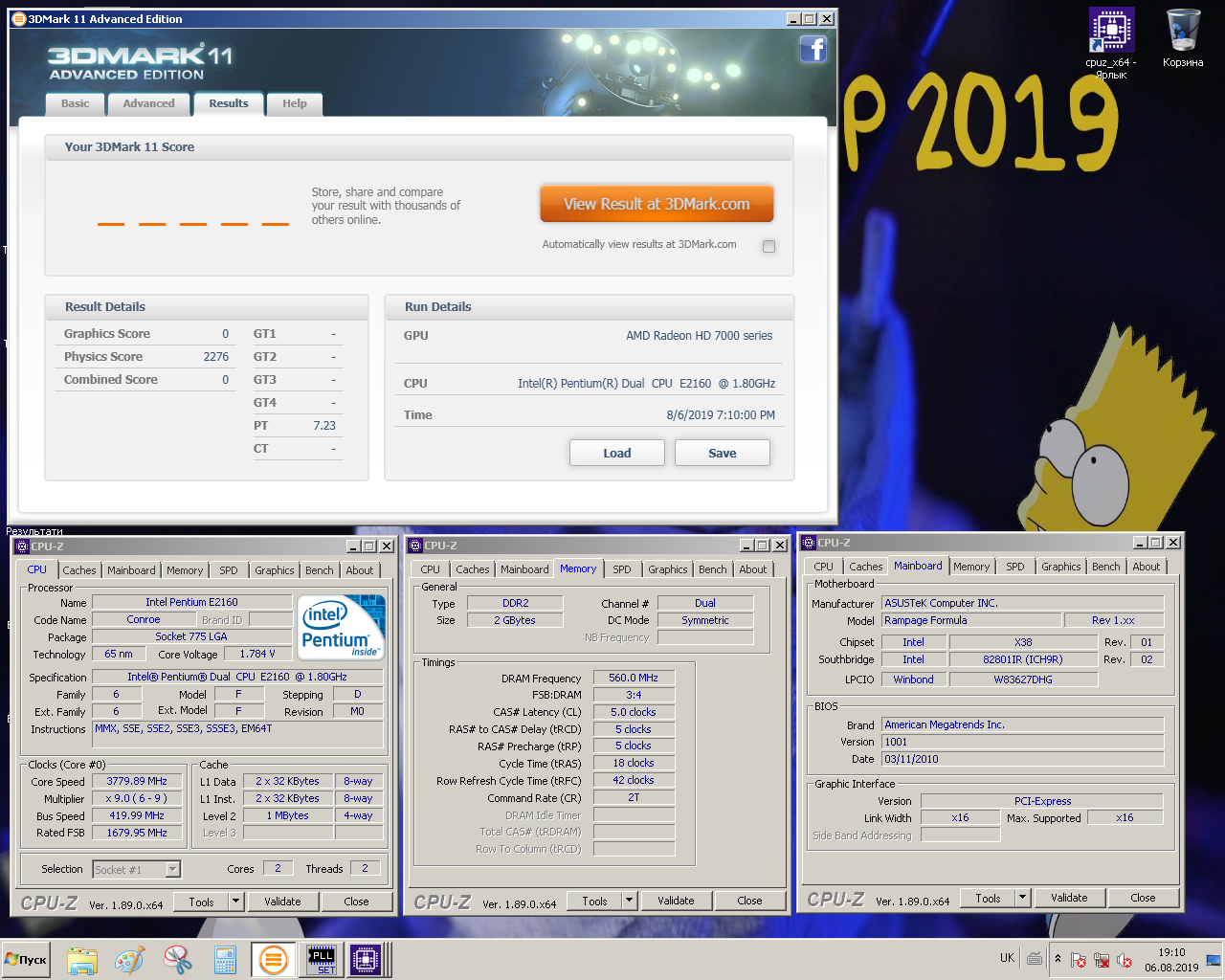Launch Paint from the taskbar
Screen dimensions: 1225x980
click(x=130, y=960)
